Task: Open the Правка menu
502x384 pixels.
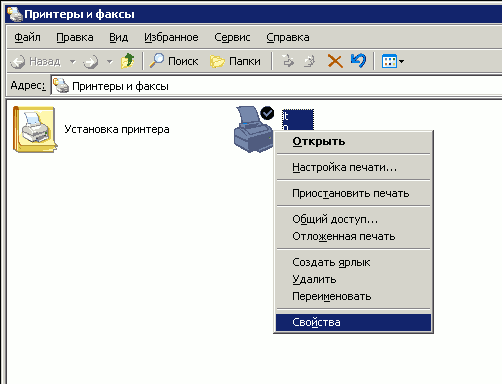Action: click(x=75, y=37)
